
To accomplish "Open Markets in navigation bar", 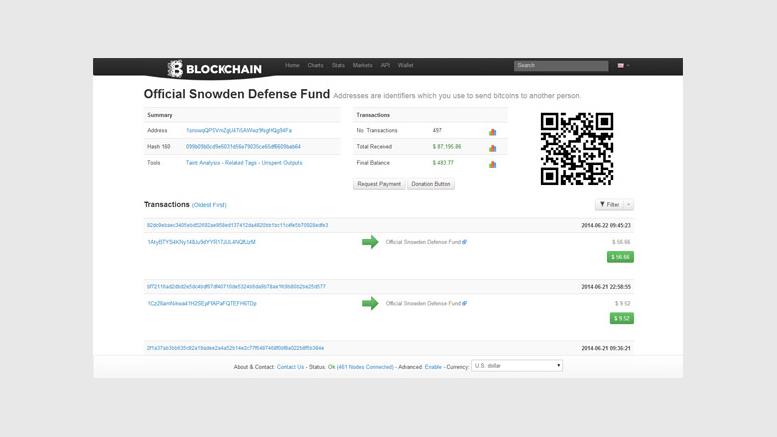I will (x=362, y=65).
